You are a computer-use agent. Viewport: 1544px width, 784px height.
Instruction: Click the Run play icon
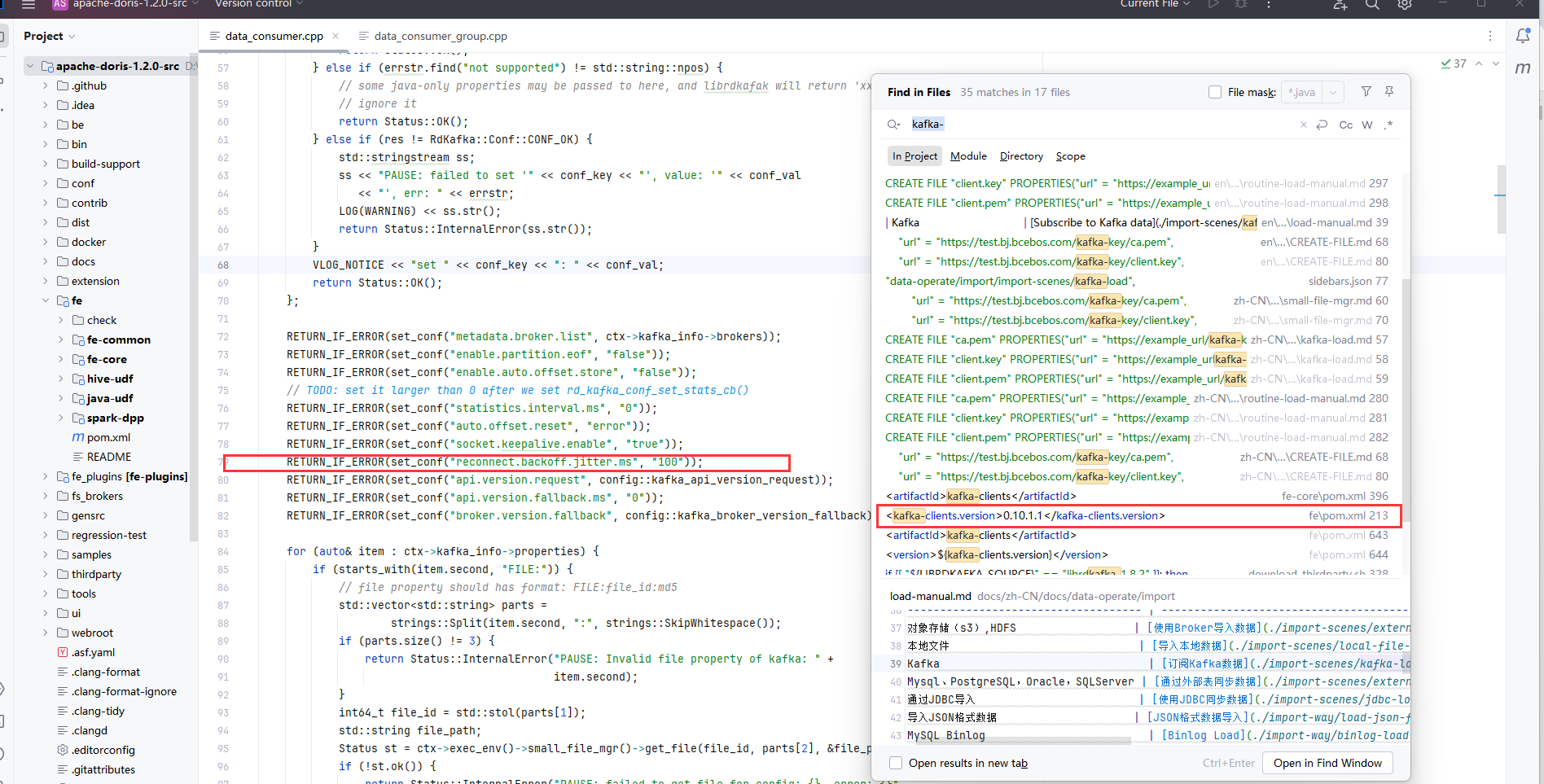(x=1213, y=4)
